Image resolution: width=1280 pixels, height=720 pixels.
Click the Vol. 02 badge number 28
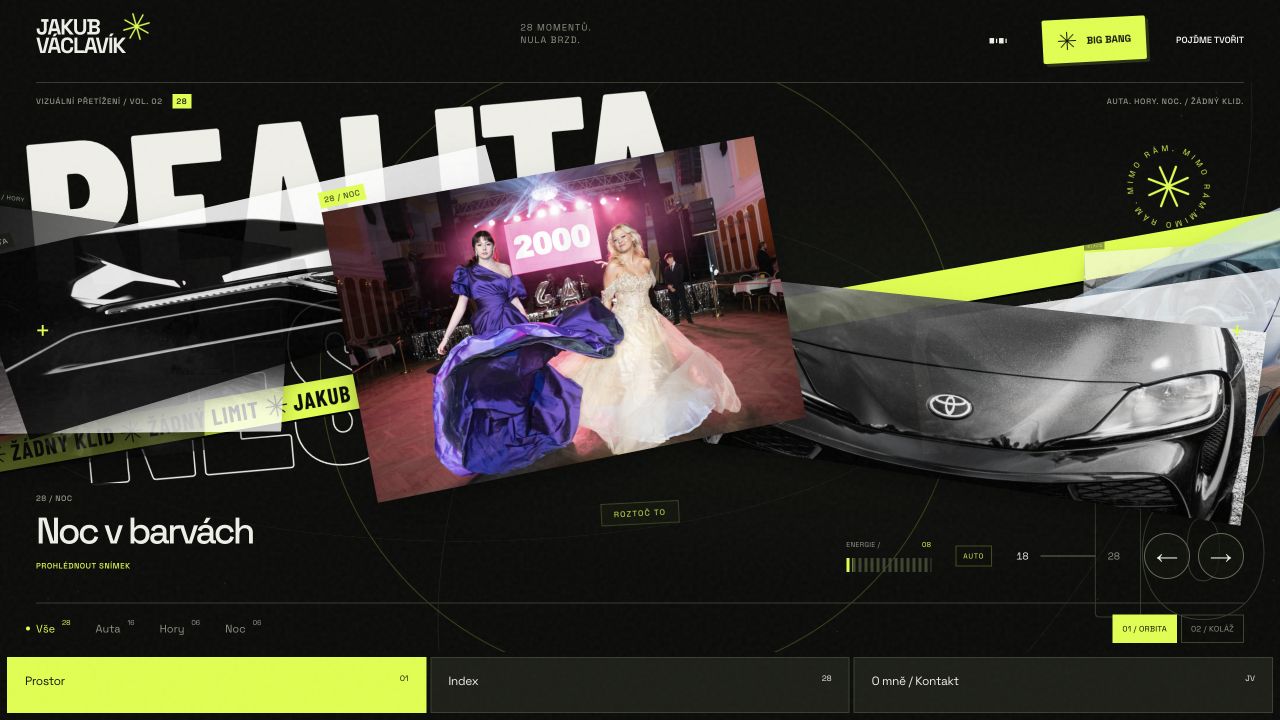tap(181, 101)
